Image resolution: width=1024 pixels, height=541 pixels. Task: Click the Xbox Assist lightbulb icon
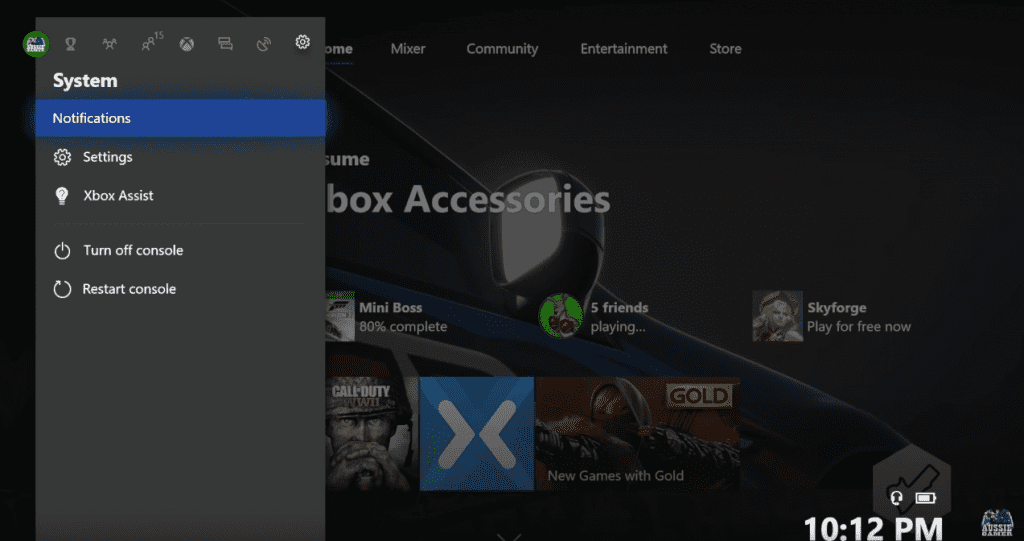[62, 196]
